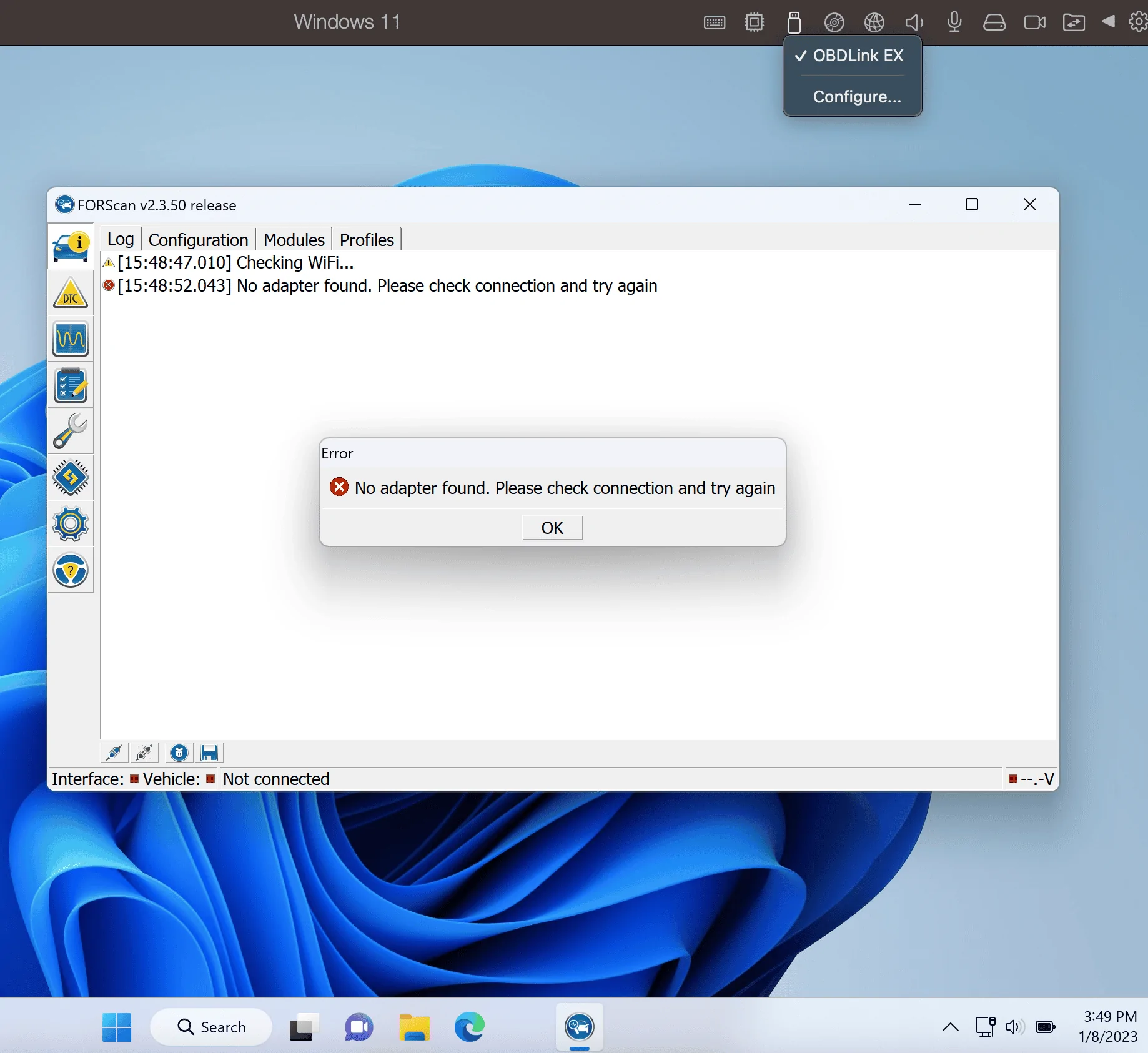Click the 'No adapter found' log entry
The height and width of the screenshot is (1053, 1148).
click(381, 286)
